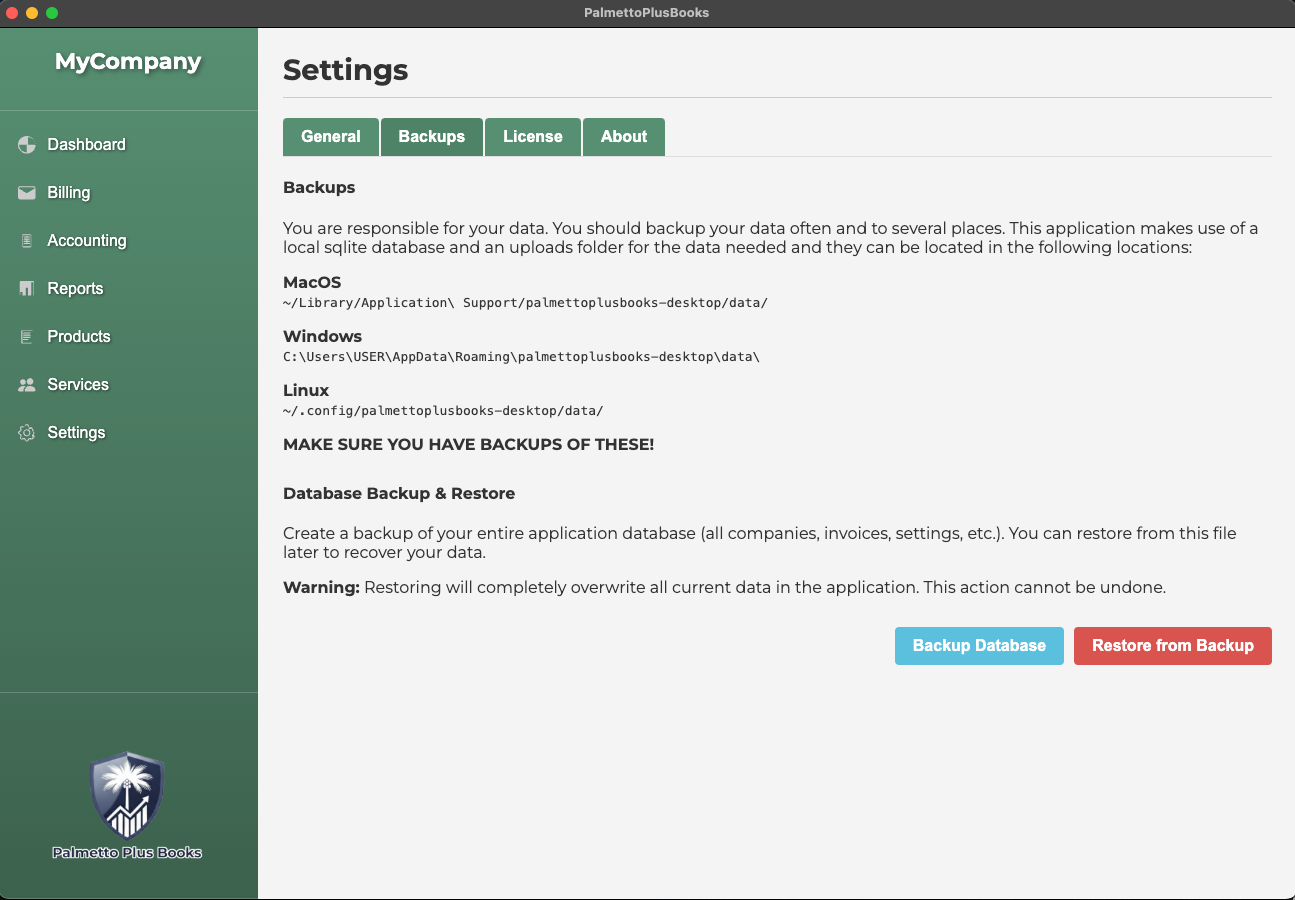Image resolution: width=1295 pixels, height=900 pixels.
Task: Click the Products list icon
Action: click(x=27, y=337)
